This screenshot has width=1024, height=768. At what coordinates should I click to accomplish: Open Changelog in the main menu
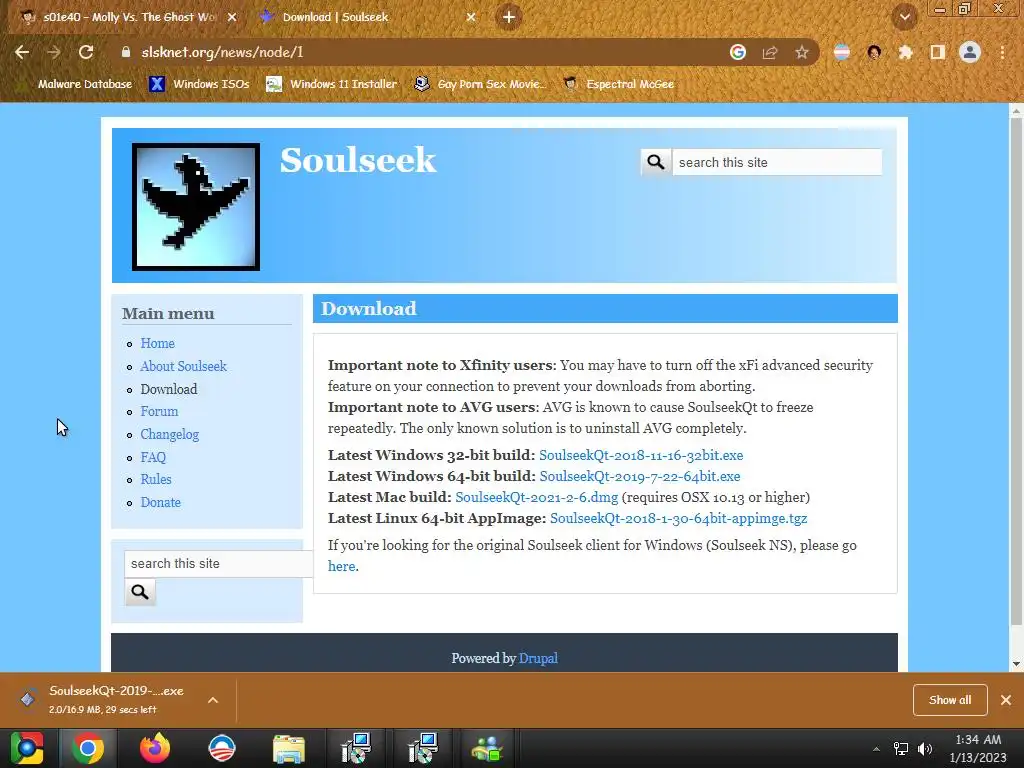coord(170,434)
